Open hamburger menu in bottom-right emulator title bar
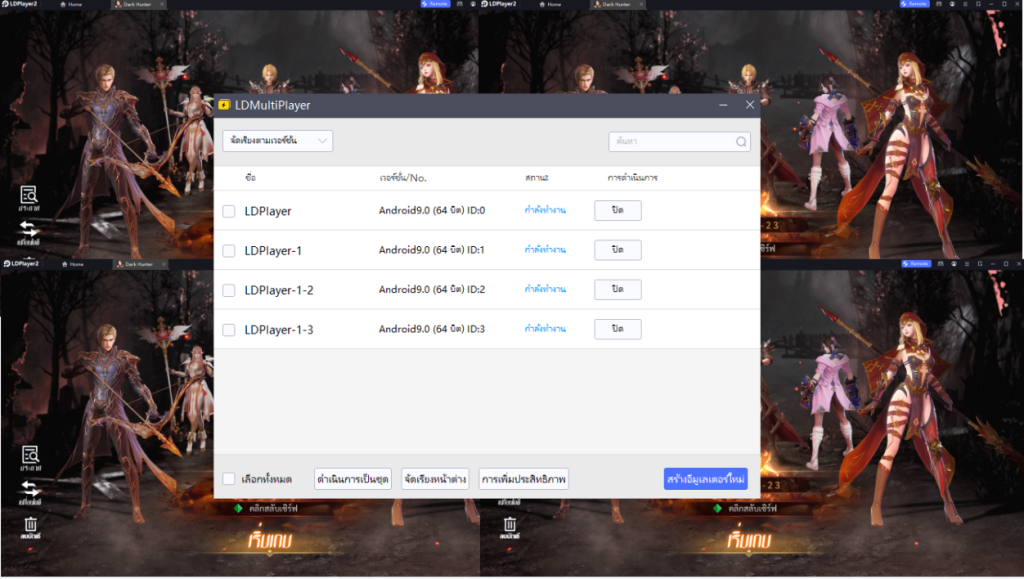 point(967,264)
